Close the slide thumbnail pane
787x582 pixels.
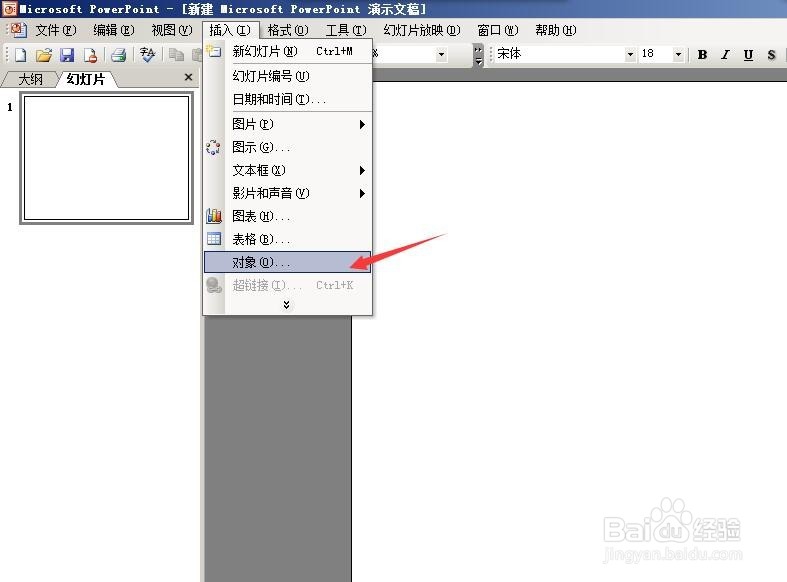(x=188, y=77)
